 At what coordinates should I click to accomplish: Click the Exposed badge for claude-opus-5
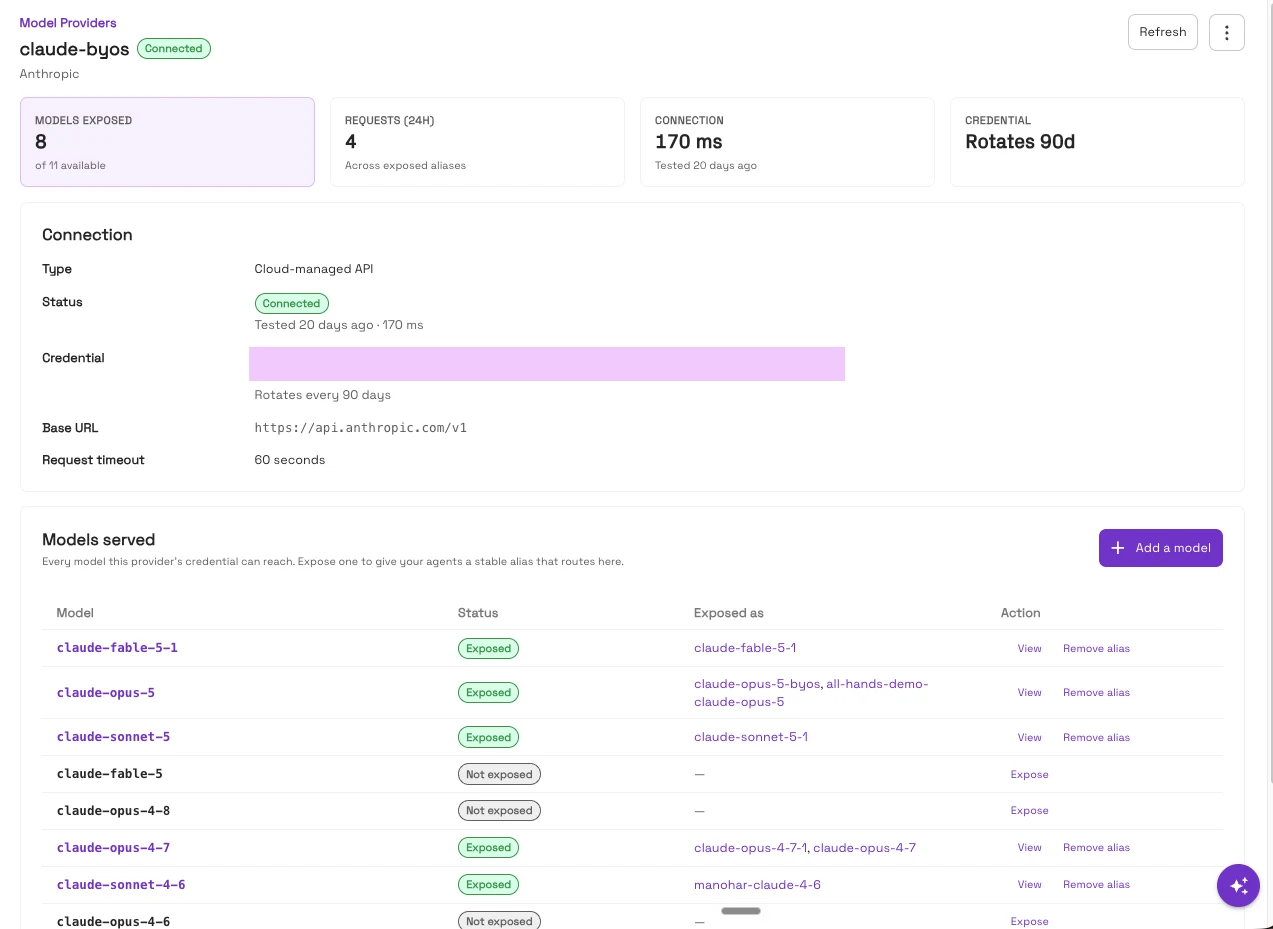tap(488, 692)
